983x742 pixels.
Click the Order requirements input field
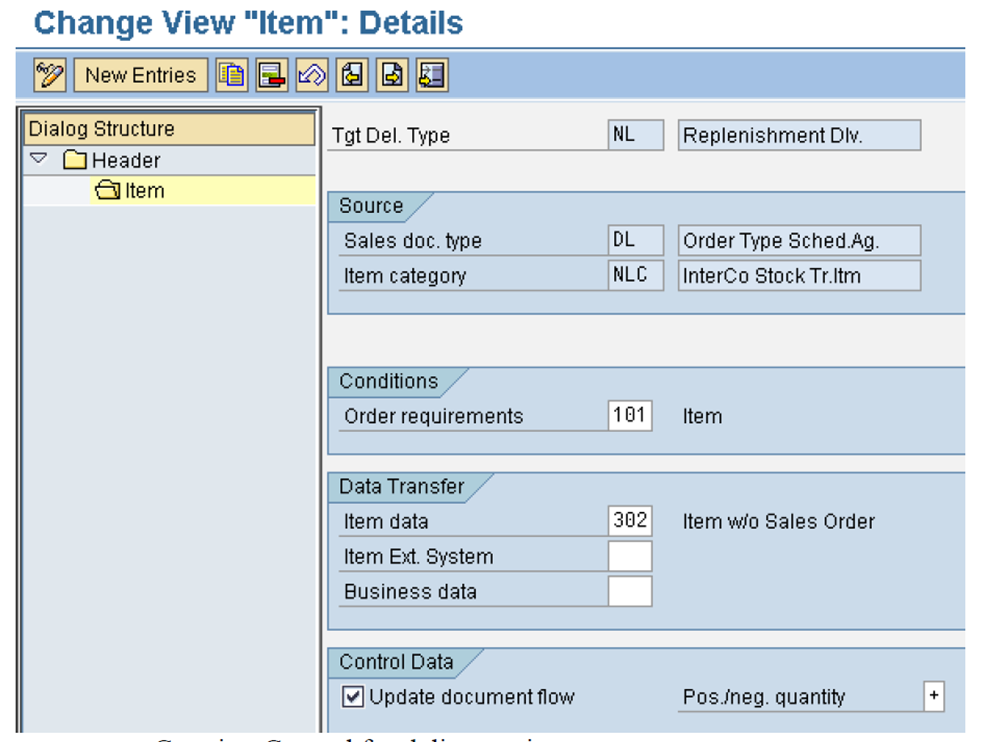pos(632,416)
